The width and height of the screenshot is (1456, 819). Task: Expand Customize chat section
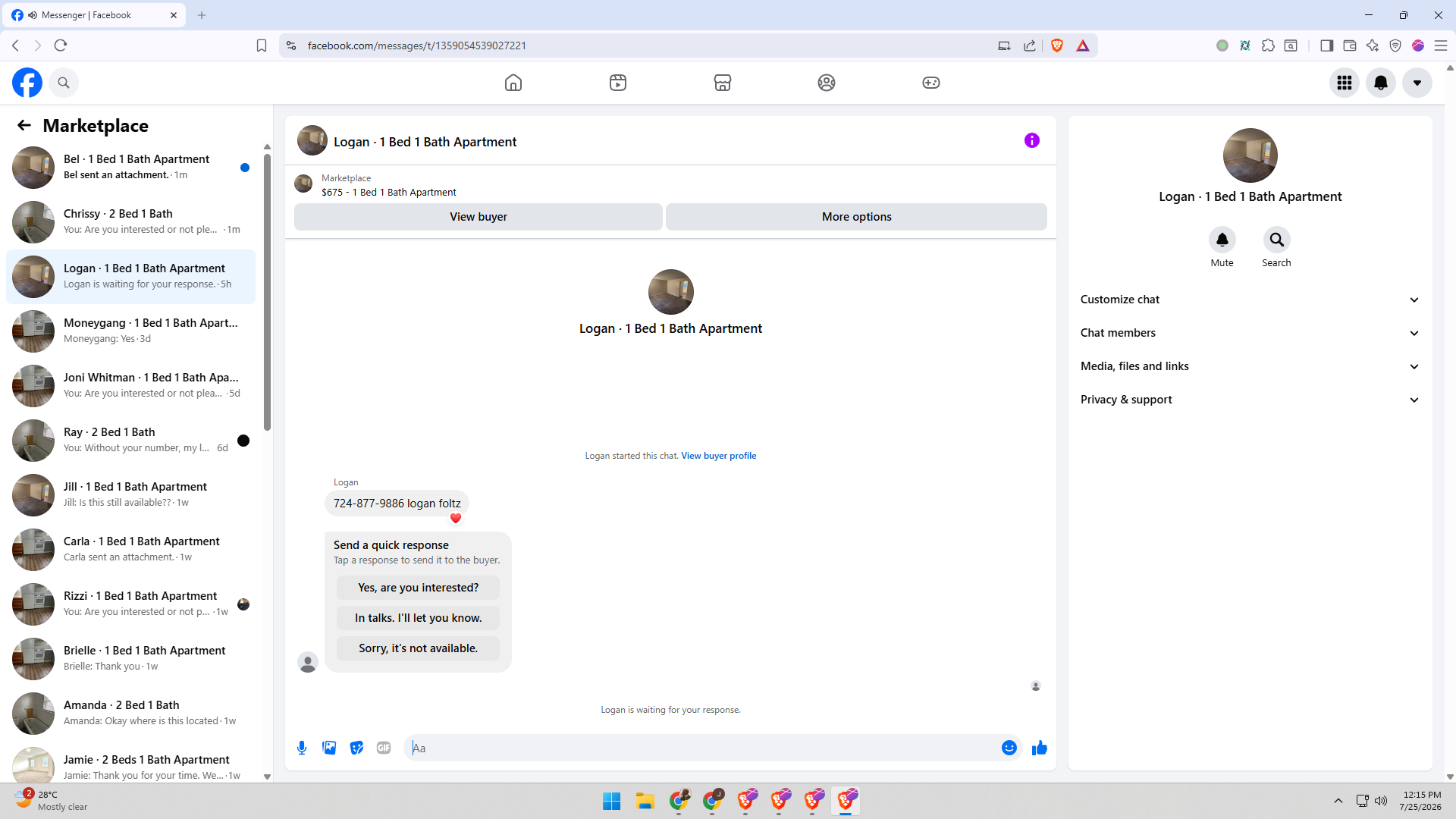pos(1250,300)
